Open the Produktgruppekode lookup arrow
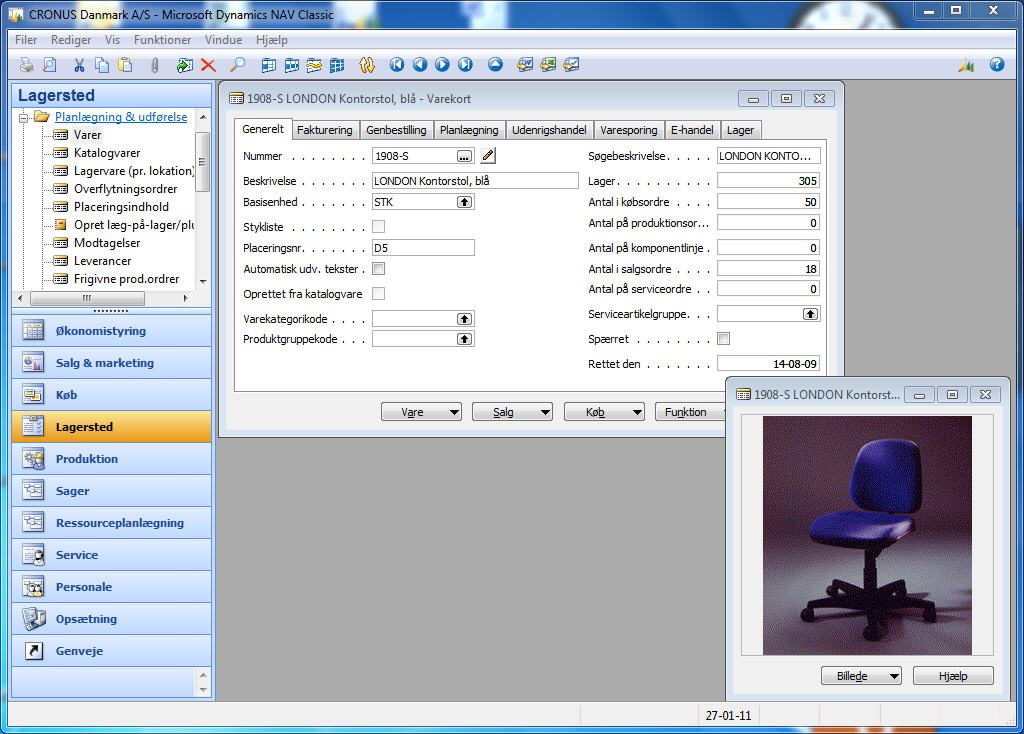1024x734 pixels. click(x=464, y=339)
